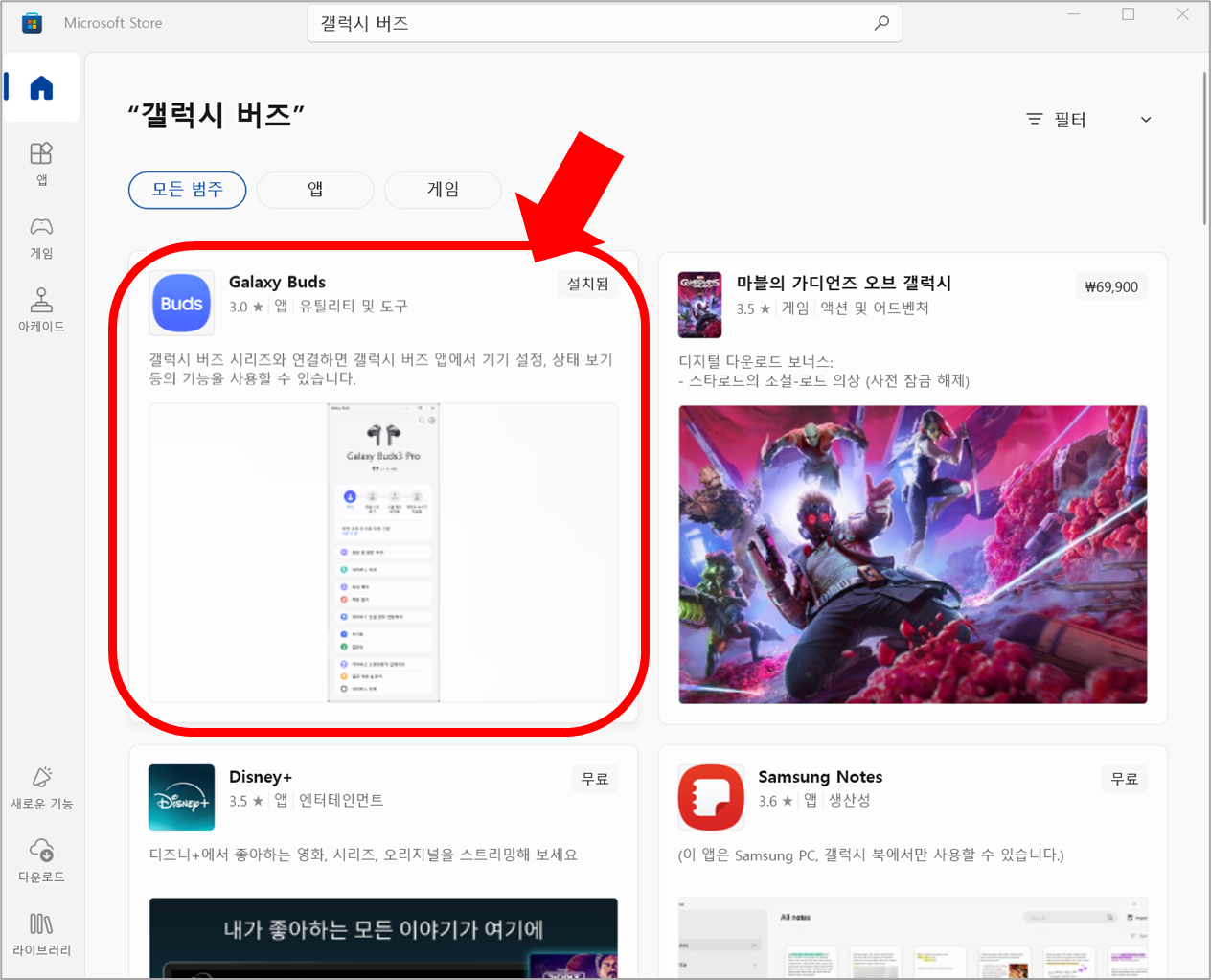Image resolution: width=1211 pixels, height=980 pixels.
Task: Click the 무료 button on Disney+
Action: pos(595,779)
